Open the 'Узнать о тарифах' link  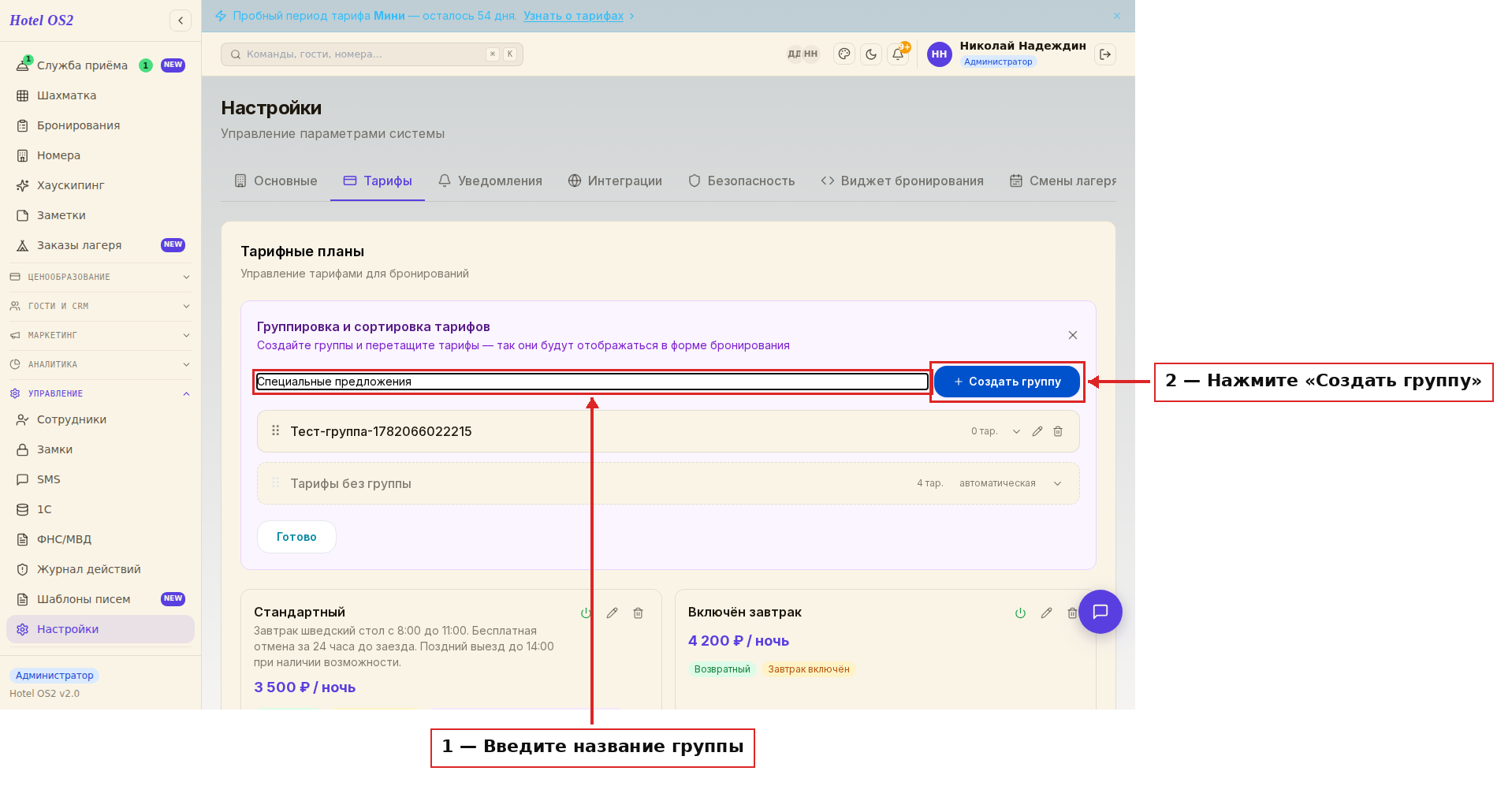tap(573, 16)
